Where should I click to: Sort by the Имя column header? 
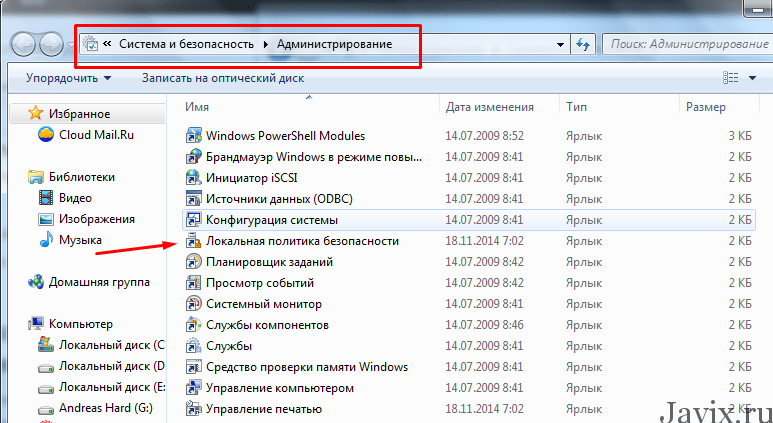coord(197,107)
